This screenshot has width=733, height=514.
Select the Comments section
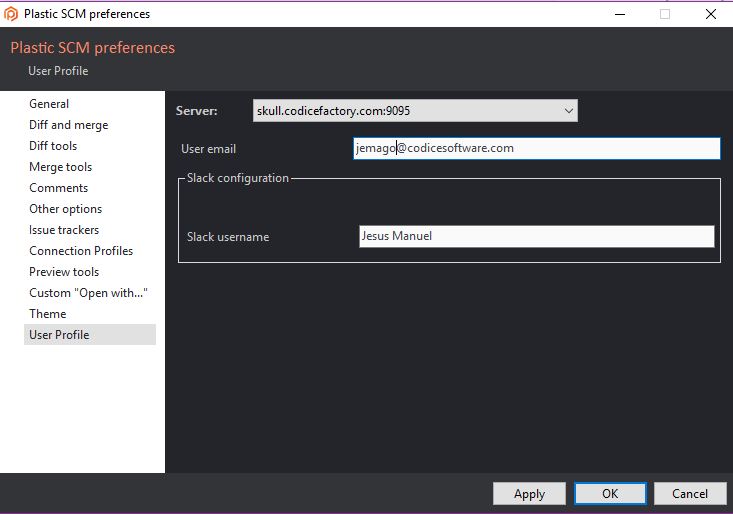[x=58, y=188]
